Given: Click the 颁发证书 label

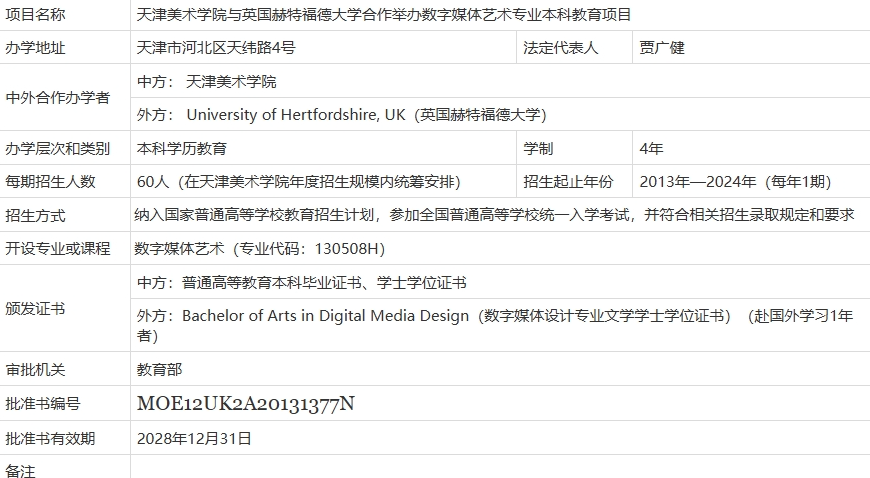Looking at the screenshot, I should [x=36, y=308].
